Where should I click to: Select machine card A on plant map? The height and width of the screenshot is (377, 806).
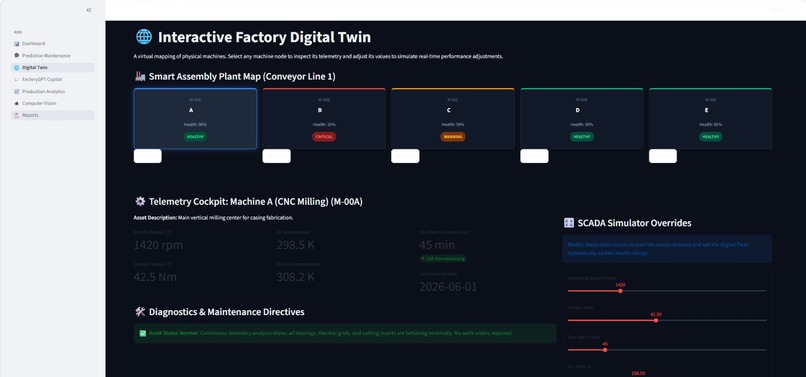point(195,119)
